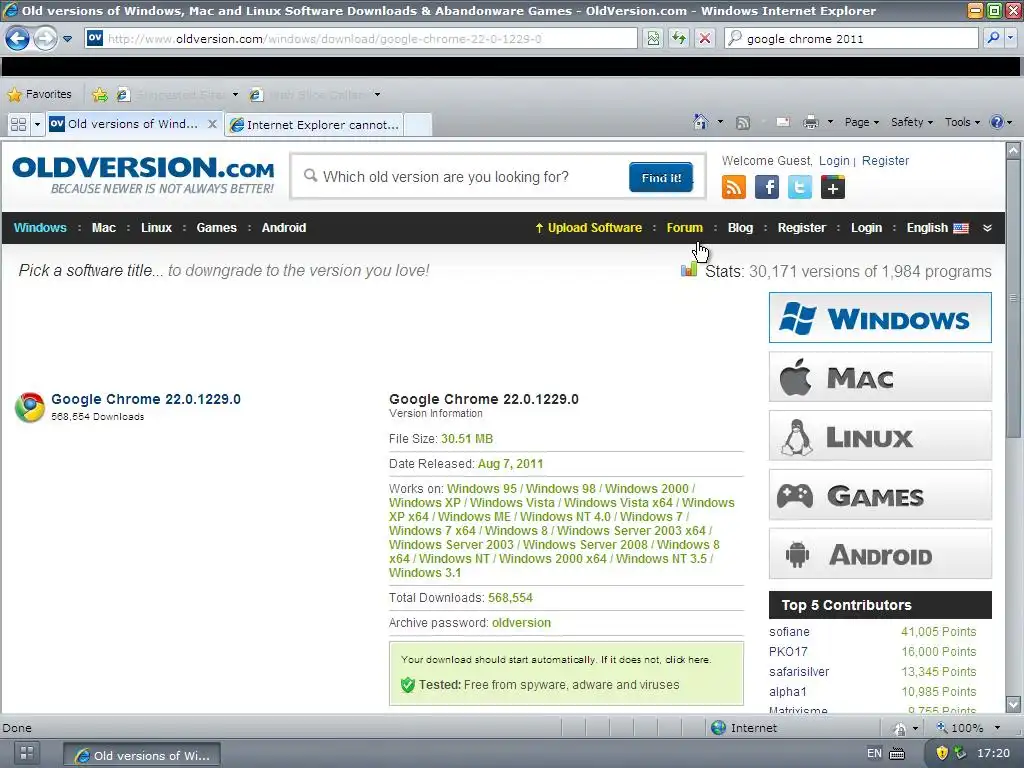Open the Login link beside Welcome Guest
The image size is (1024, 768).
coord(834,161)
